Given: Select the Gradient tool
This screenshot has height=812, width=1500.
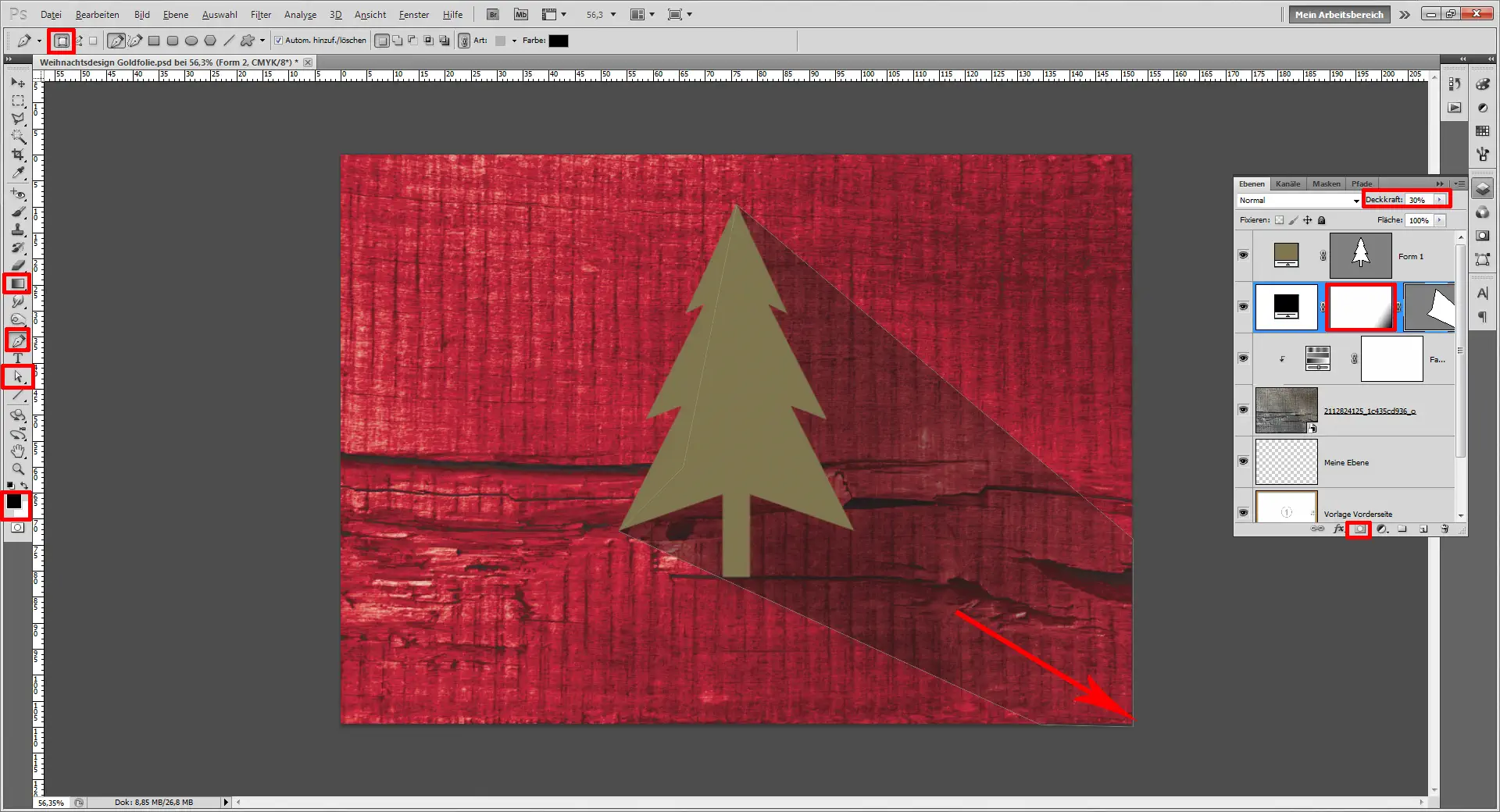Looking at the screenshot, I should point(17,283).
